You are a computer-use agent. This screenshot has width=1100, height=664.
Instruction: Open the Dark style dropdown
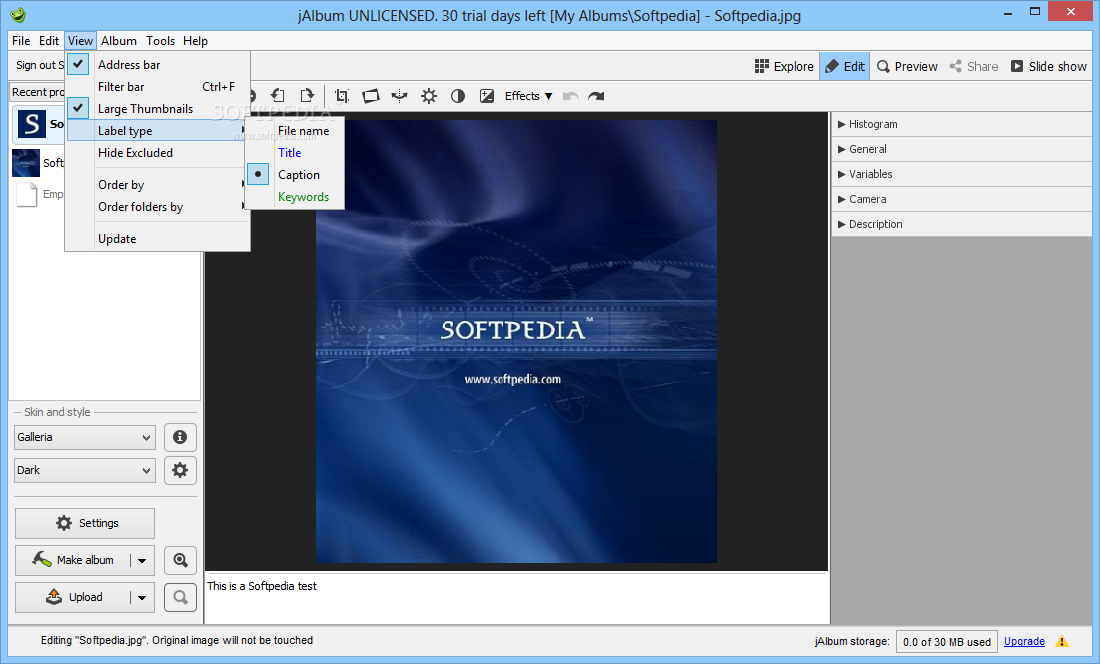point(84,470)
